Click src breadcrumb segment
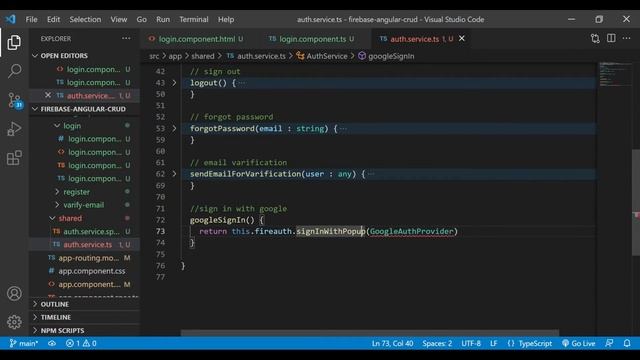640x360 pixels. click(154, 56)
